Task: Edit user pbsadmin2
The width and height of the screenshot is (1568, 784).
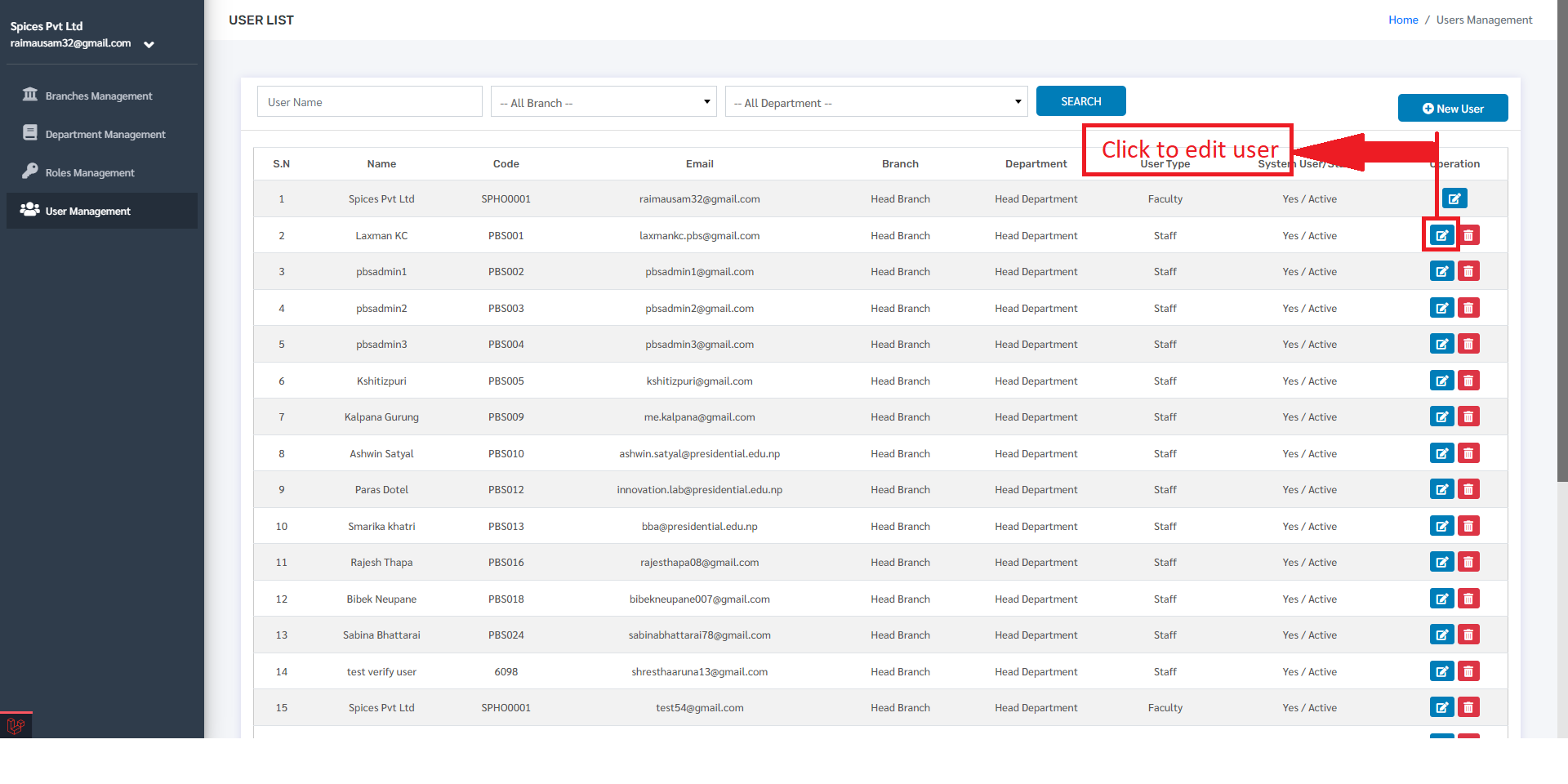Action: 1442,308
